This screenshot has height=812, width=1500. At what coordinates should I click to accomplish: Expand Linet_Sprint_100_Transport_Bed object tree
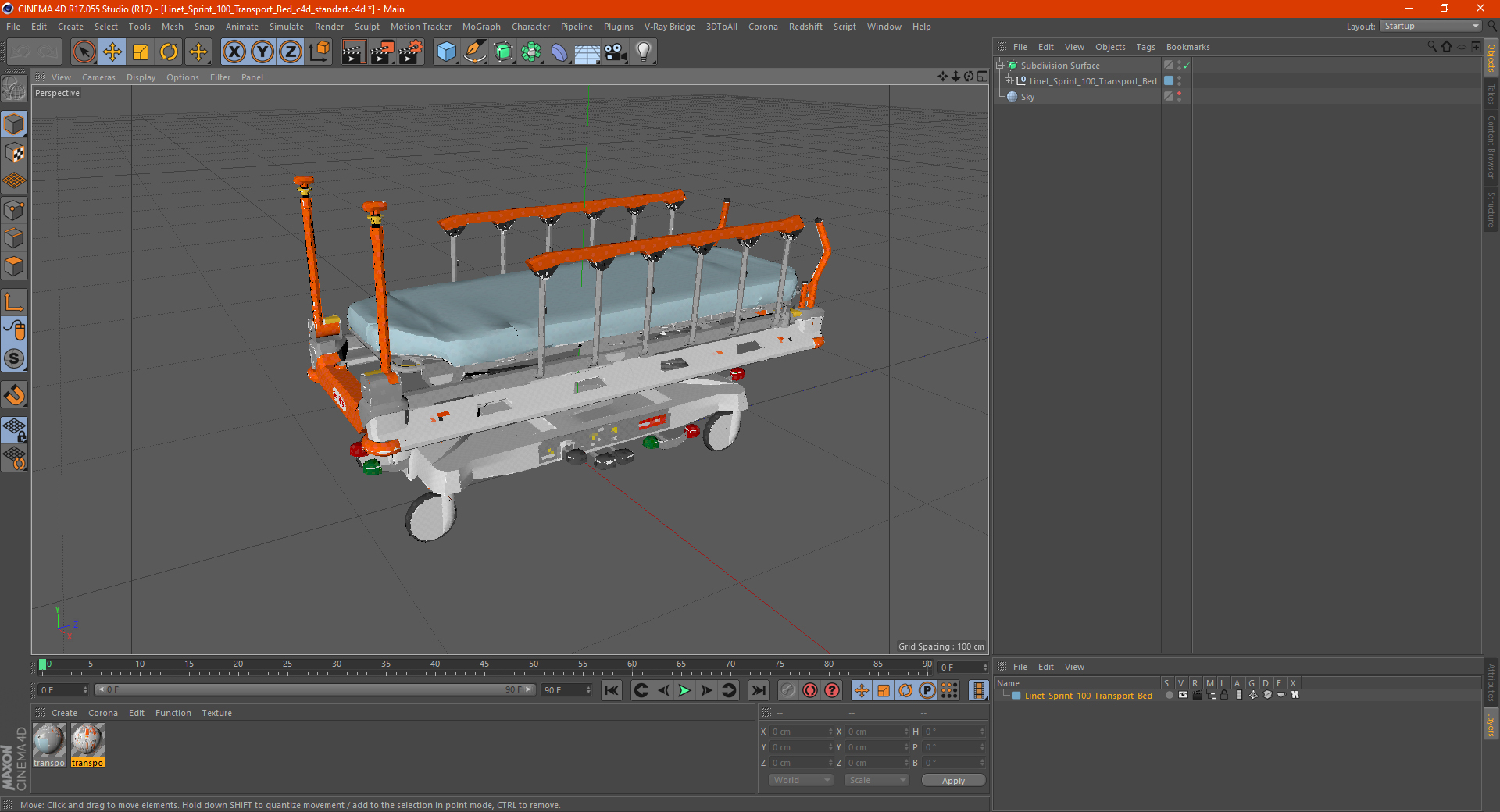1009,80
